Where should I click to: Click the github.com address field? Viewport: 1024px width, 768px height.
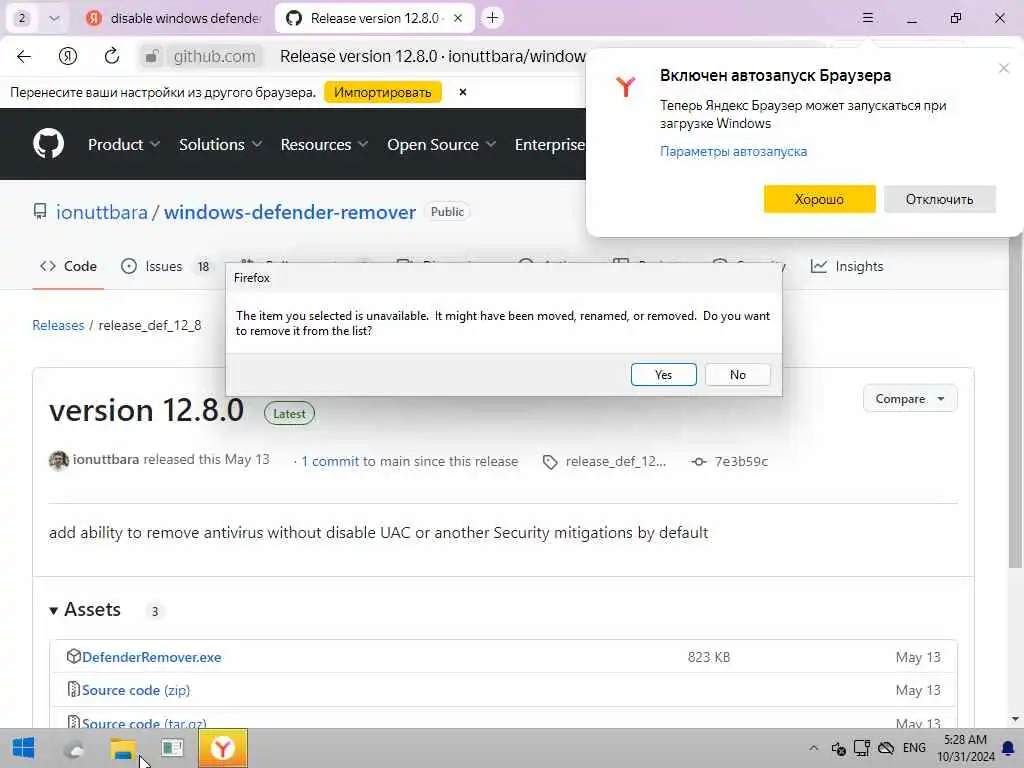pos(214,56)
